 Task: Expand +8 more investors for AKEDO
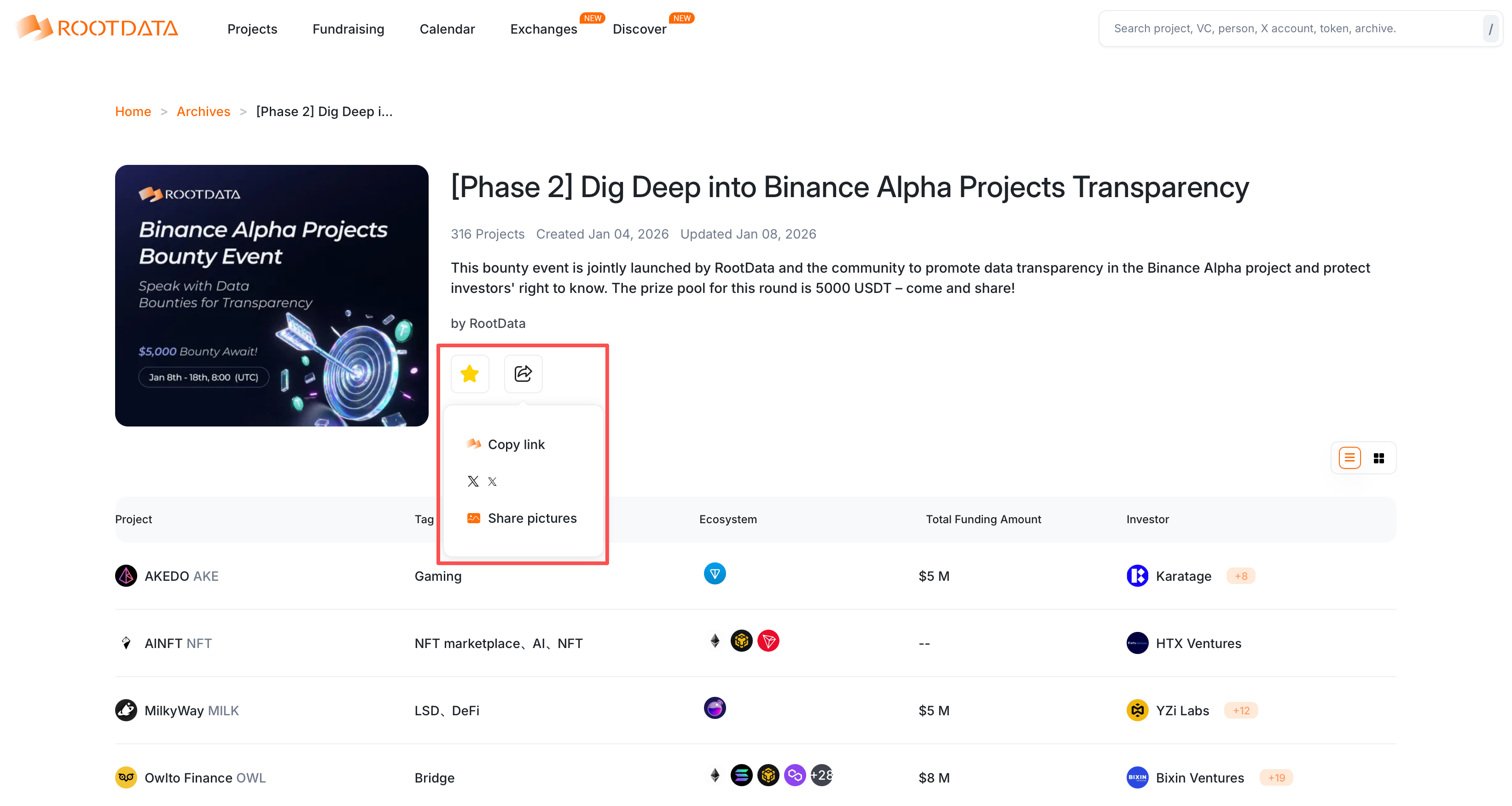pyautogui.click(x=1241, y=576)
